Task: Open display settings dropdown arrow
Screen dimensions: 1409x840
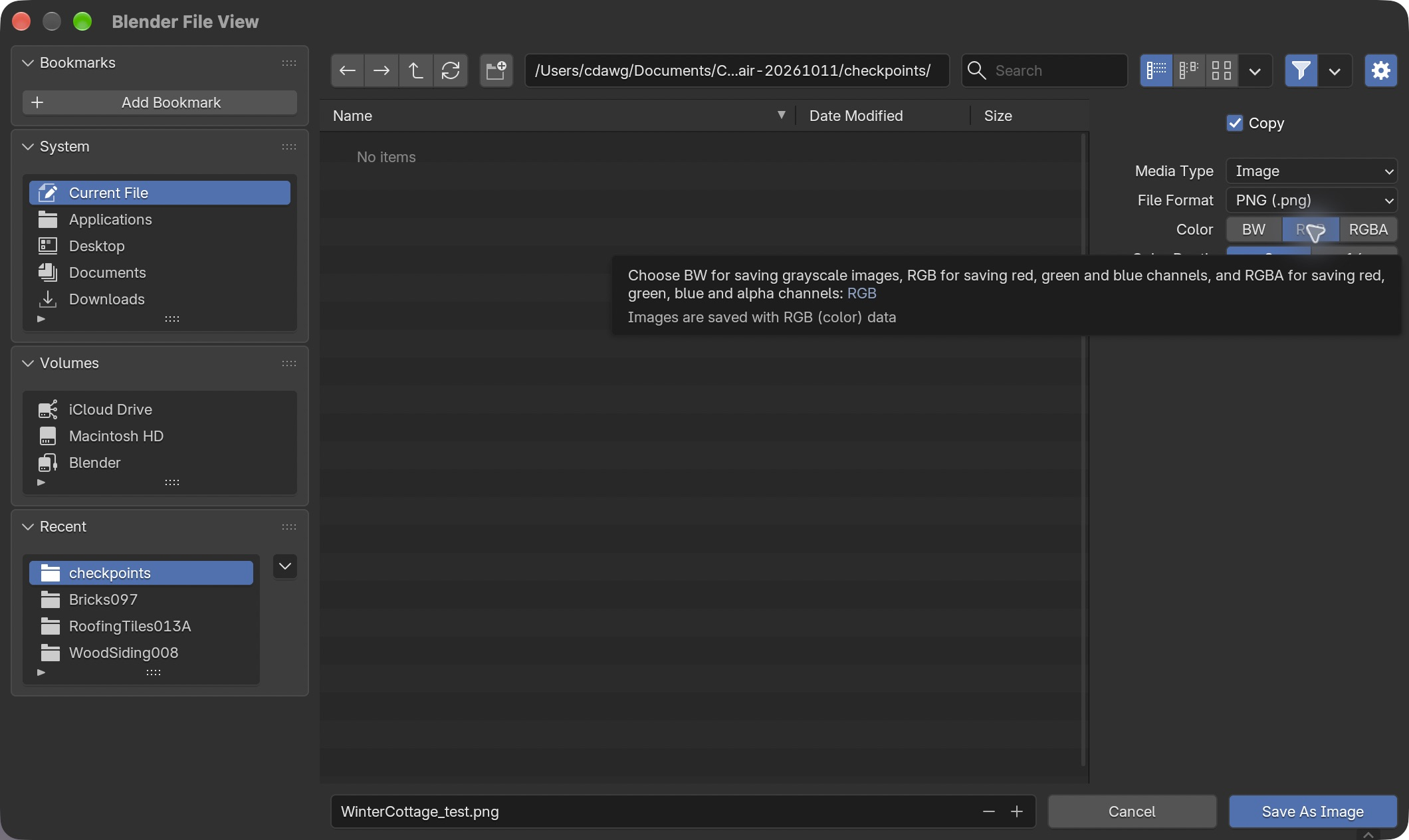Action: (x=1255, y=70)
